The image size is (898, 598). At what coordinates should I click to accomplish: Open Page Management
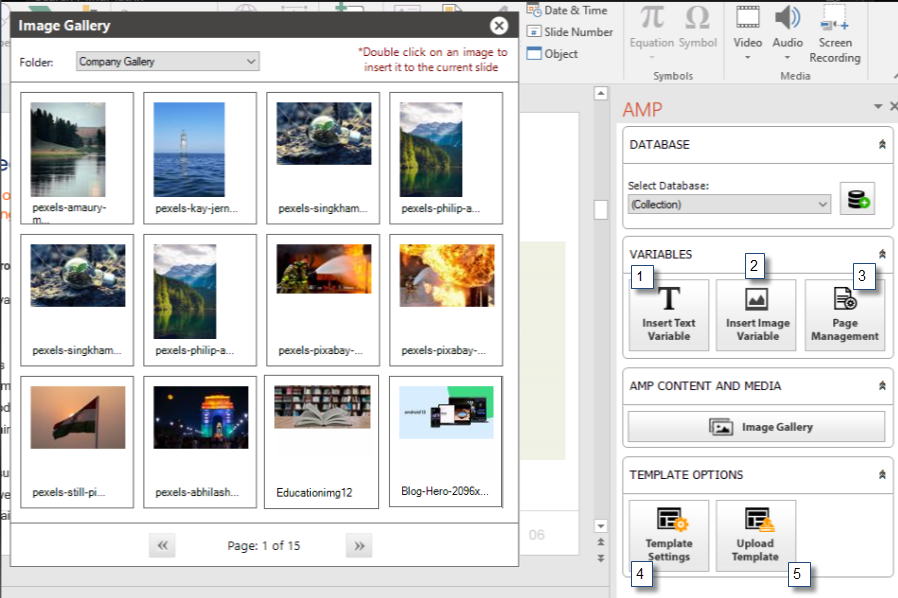tap(845, 314)
